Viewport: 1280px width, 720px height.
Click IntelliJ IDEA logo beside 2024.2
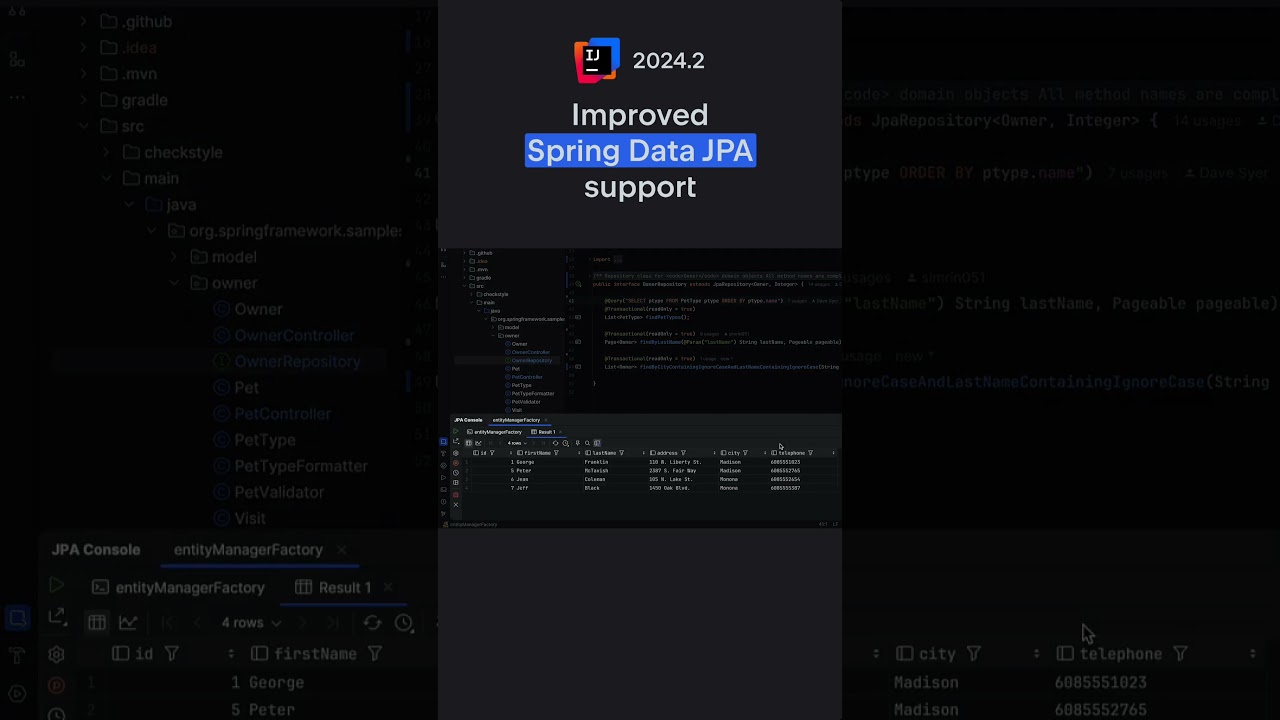tap(597, 60)
